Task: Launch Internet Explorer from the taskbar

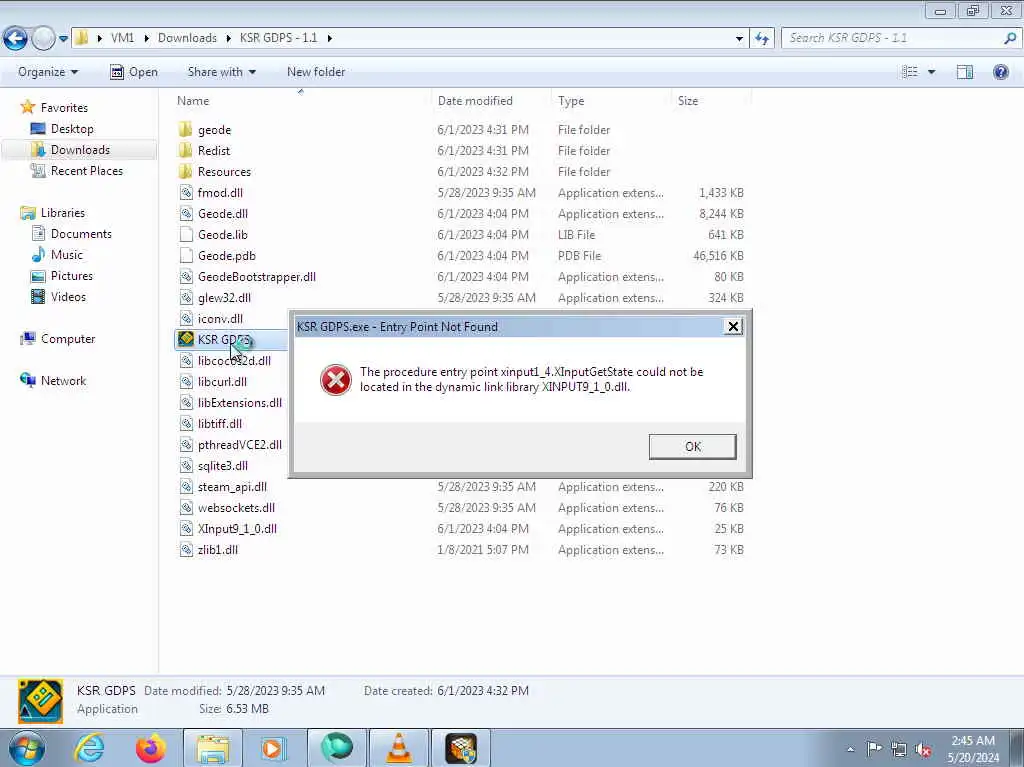Action: click(x=89, y=749)
